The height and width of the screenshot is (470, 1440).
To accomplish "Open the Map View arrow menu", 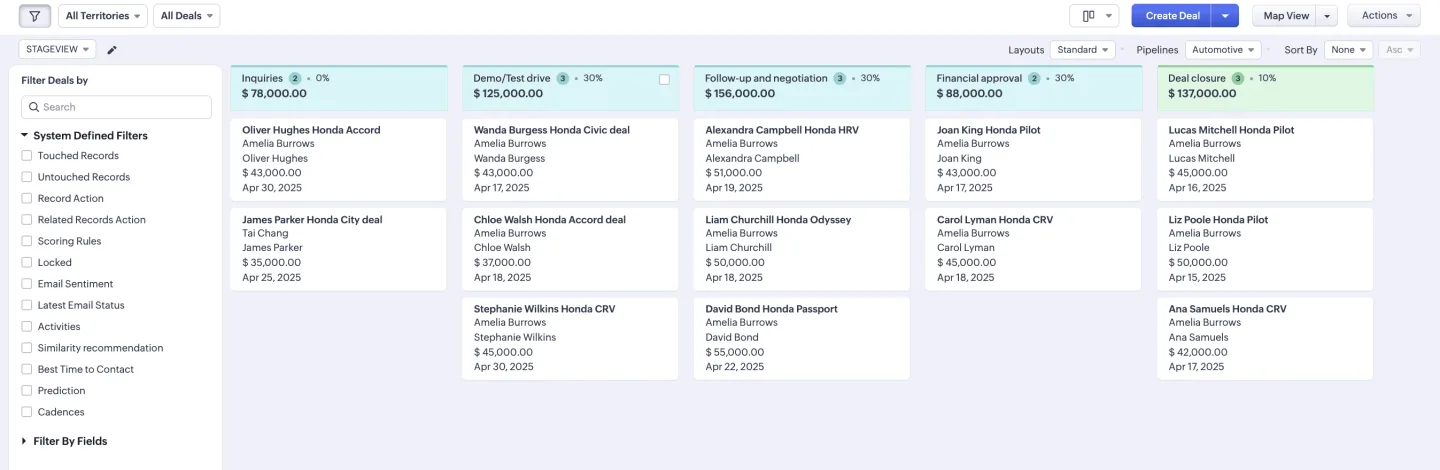I will pyautogui.click(x=1327, y=16).
